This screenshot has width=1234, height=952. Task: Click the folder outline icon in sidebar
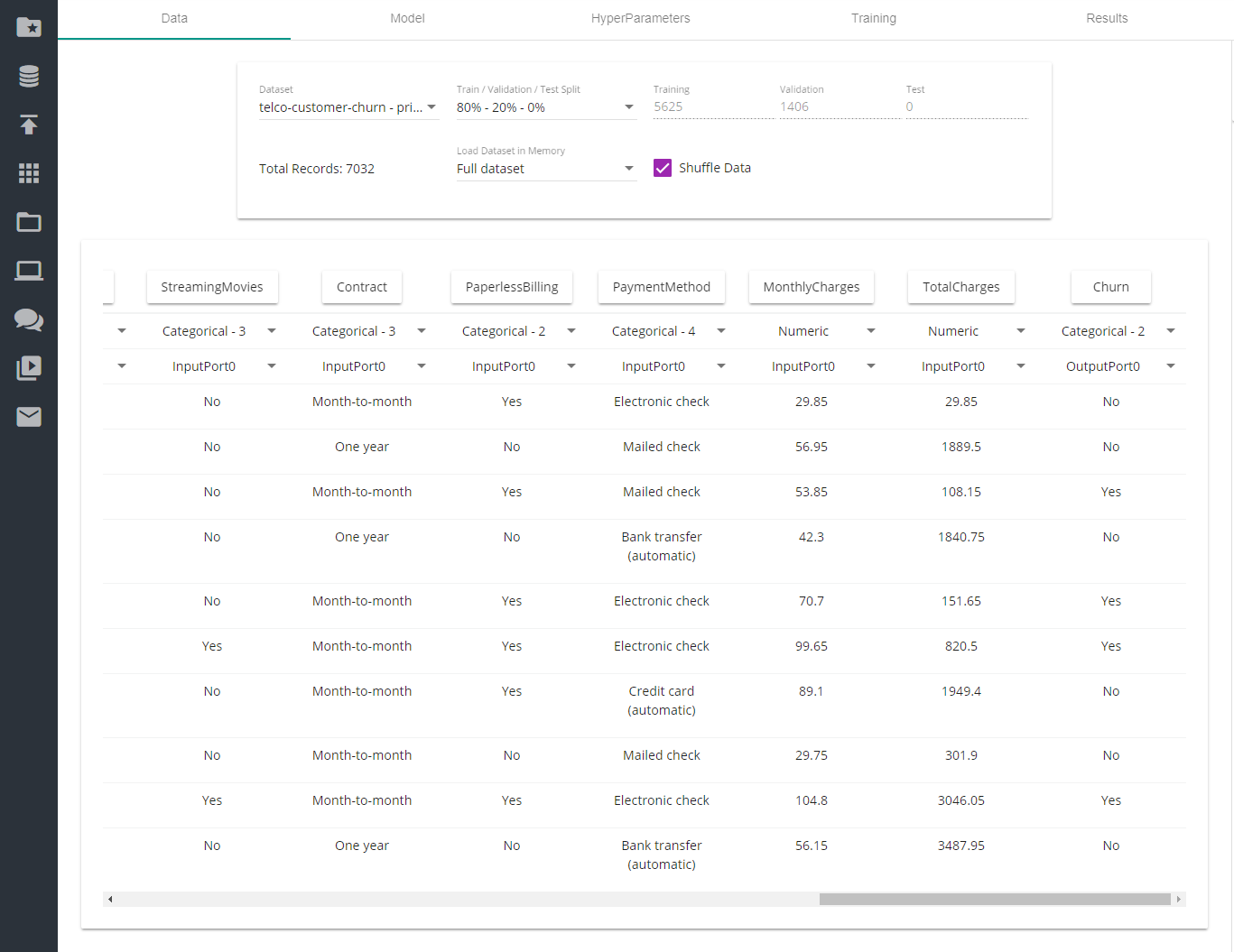click(29, 222)
